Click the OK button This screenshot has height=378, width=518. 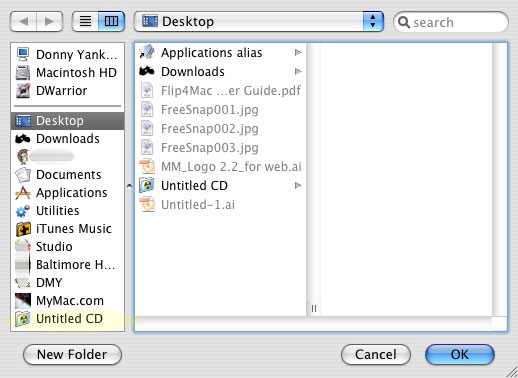460,354
